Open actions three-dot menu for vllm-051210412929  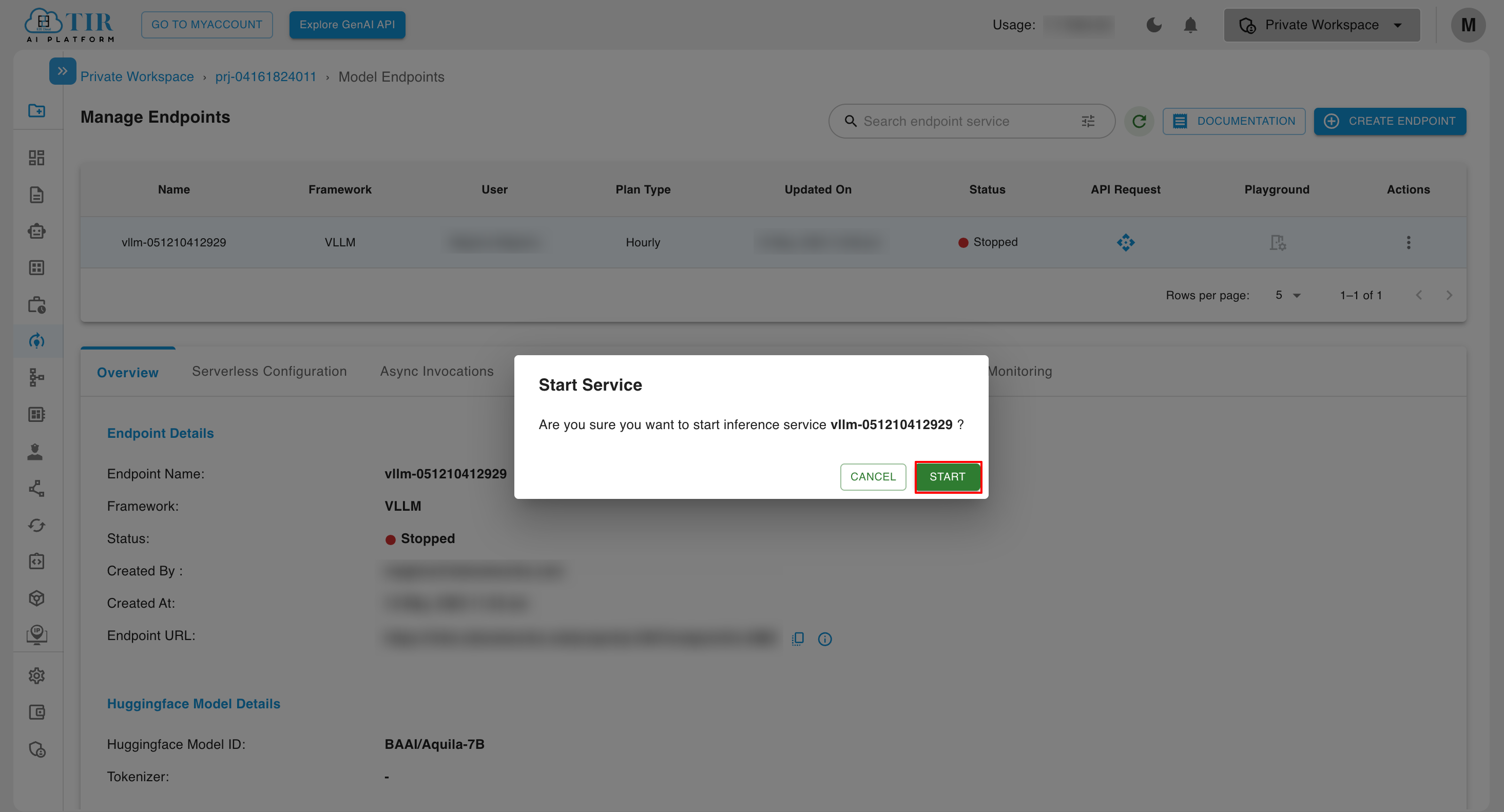point(1408,242)
